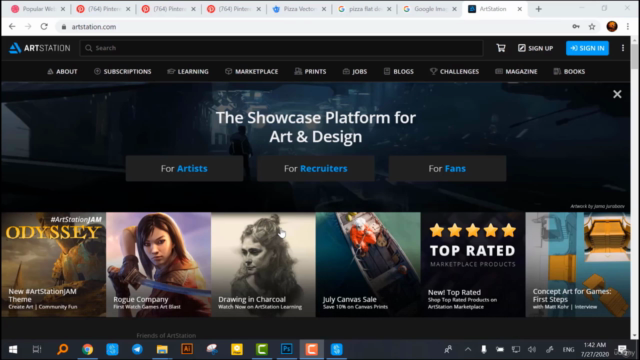The image size is (640, 360).
Task: Click the For Artists button
Action: (x=184, y=168)
